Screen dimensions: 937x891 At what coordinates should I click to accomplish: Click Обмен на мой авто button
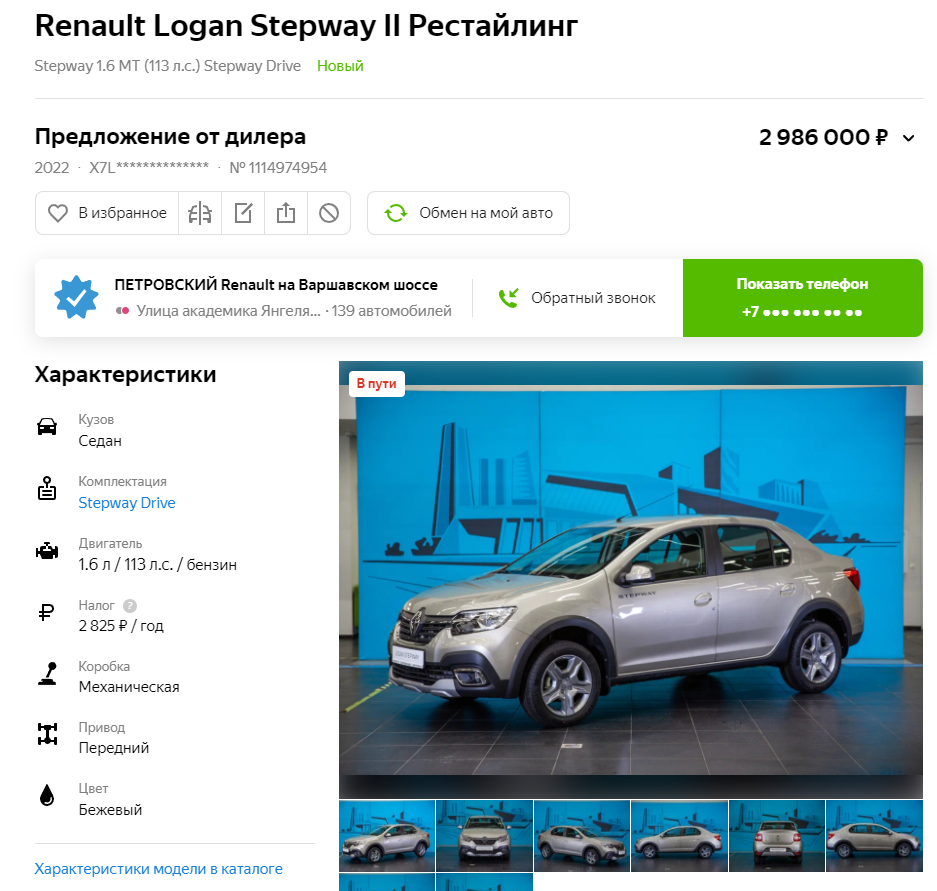pos(468,213)
